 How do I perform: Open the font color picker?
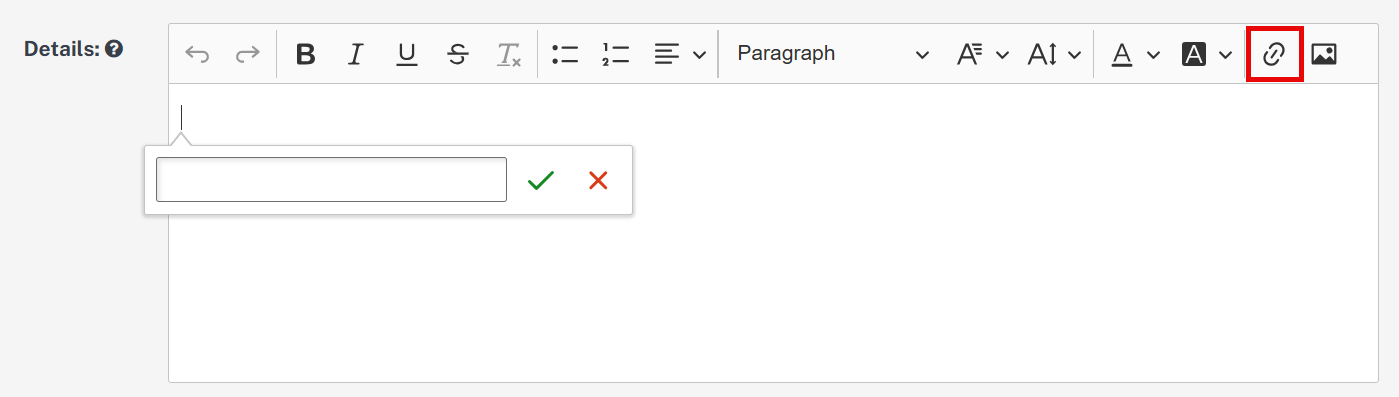(1136, 54)
